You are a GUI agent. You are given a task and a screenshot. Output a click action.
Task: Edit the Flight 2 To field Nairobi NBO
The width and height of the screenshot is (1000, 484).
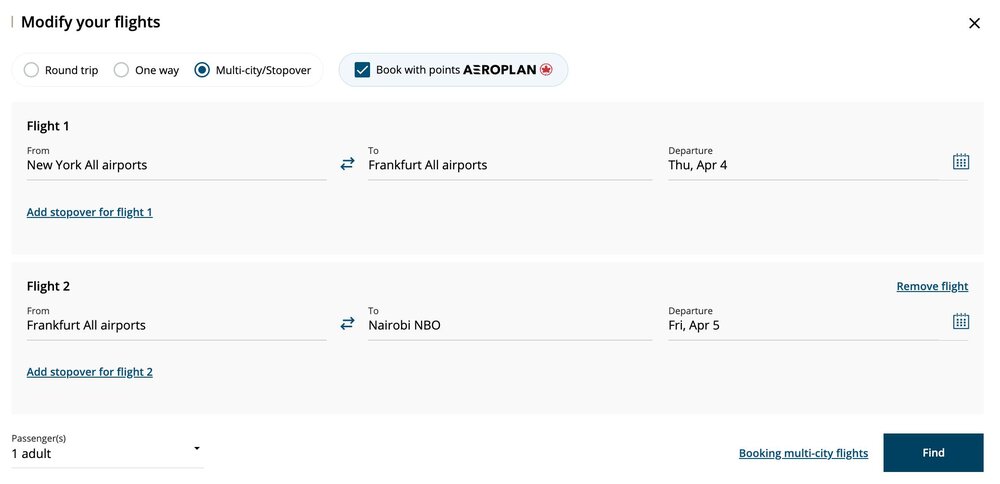pyautogui.click(x=510, y=325)
